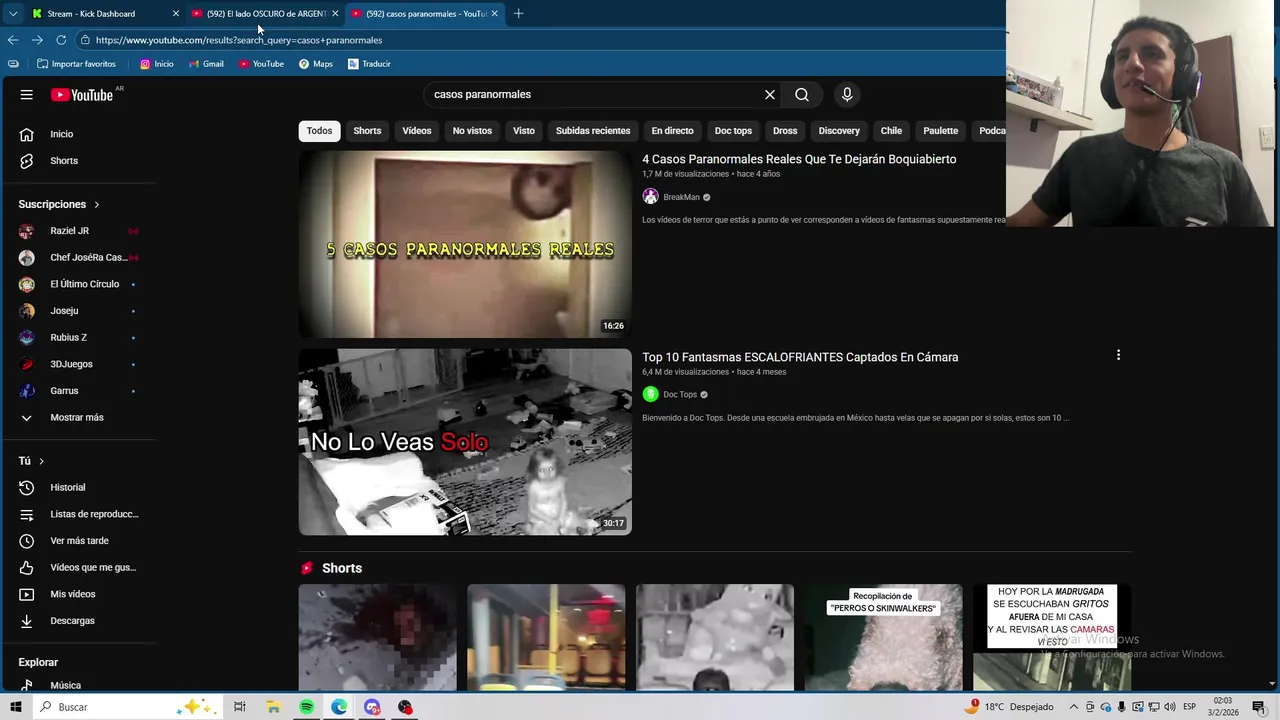Open Top 10 Fantasmas ESCALOFRIANTES video title

pos(800,357)
